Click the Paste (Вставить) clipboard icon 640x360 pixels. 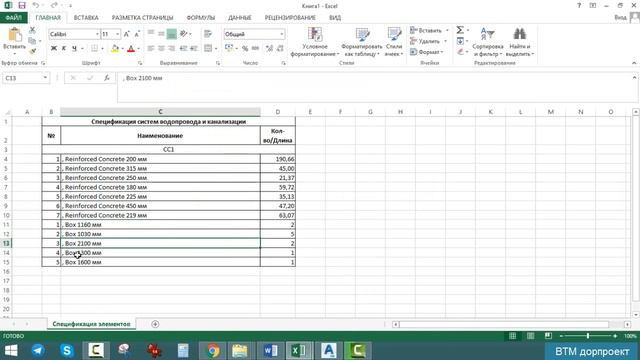pyautogui.click(x=14, y=35)
